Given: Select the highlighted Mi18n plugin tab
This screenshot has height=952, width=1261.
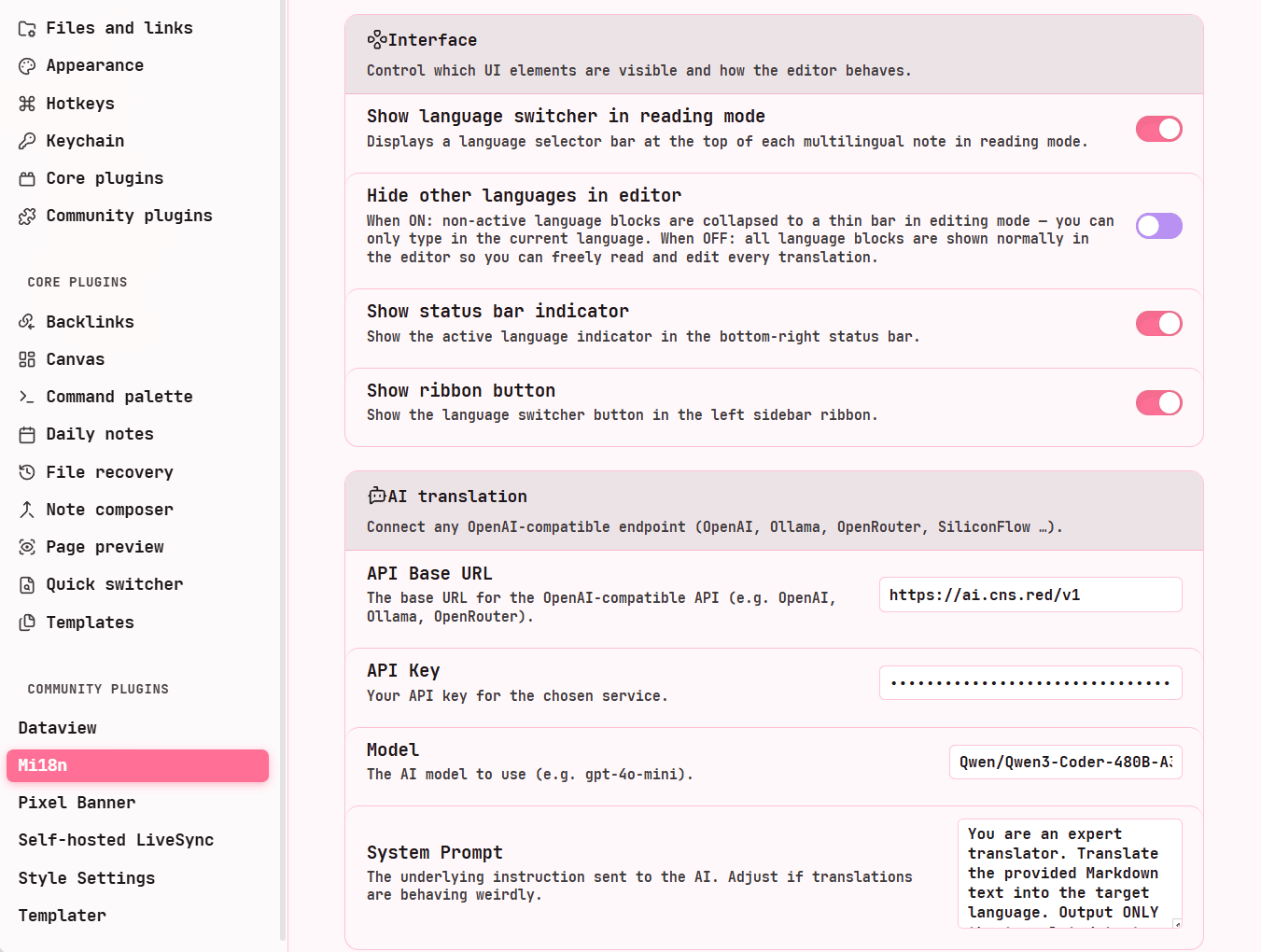Looking at the screenshot, I should point(137,765).
